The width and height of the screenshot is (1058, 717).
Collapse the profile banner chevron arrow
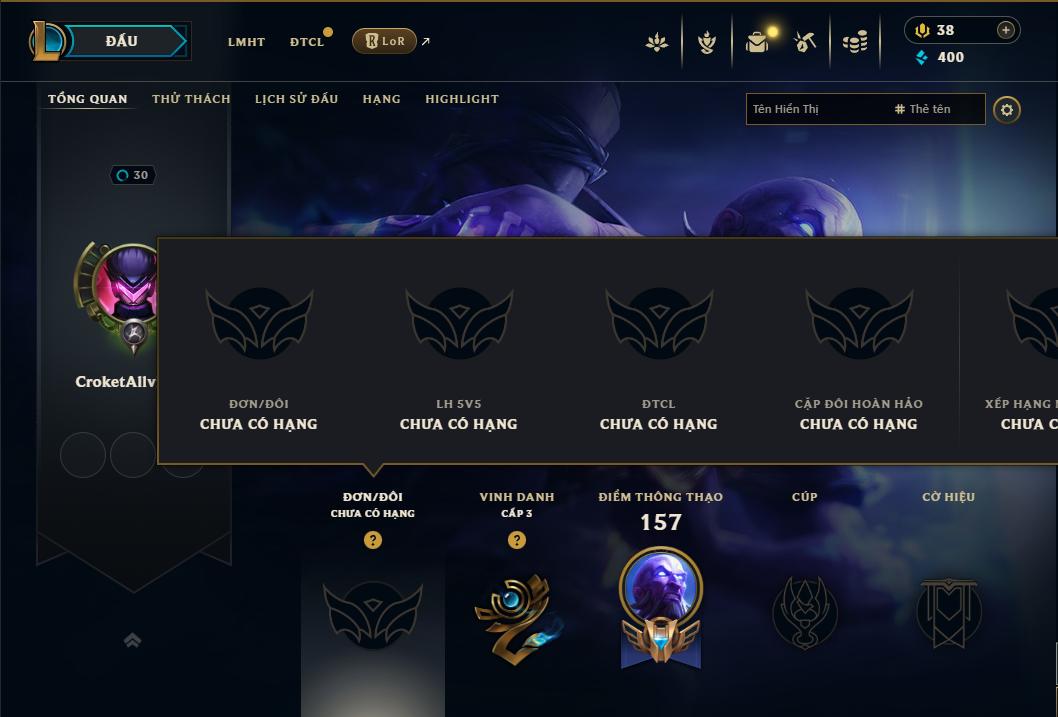pos(133,640)
